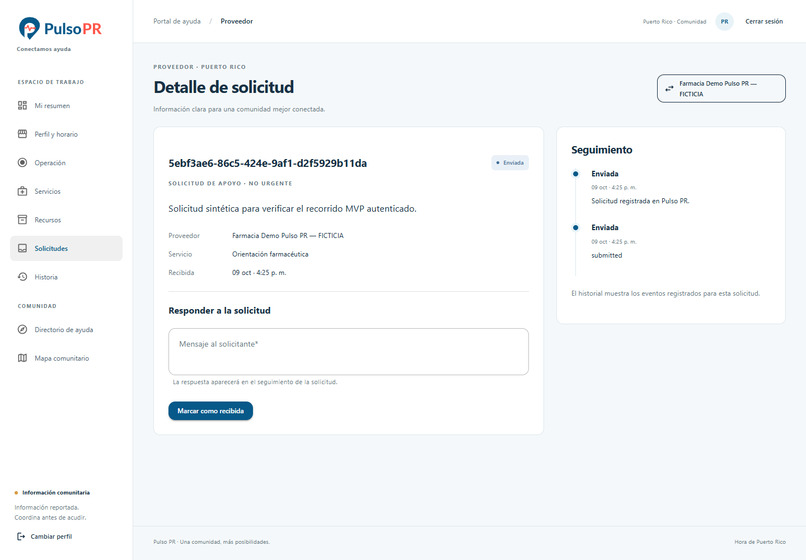
Task: Click the Detalle de solicitud title
Action: point(224,87)
